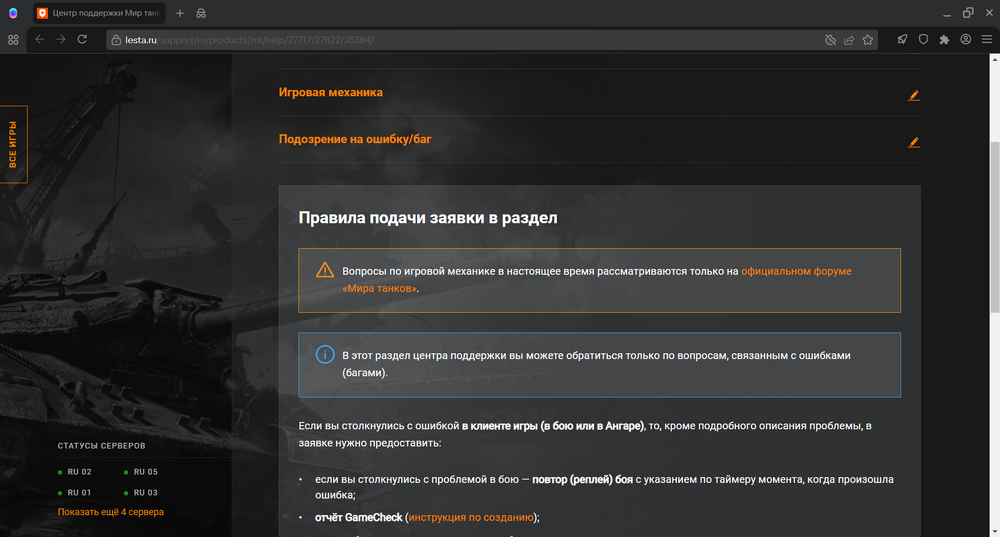Click the bold text отчёт GameCheck
Image resolution: width=1000 pixels, height=537 pixels.
(x=358, y=517)
